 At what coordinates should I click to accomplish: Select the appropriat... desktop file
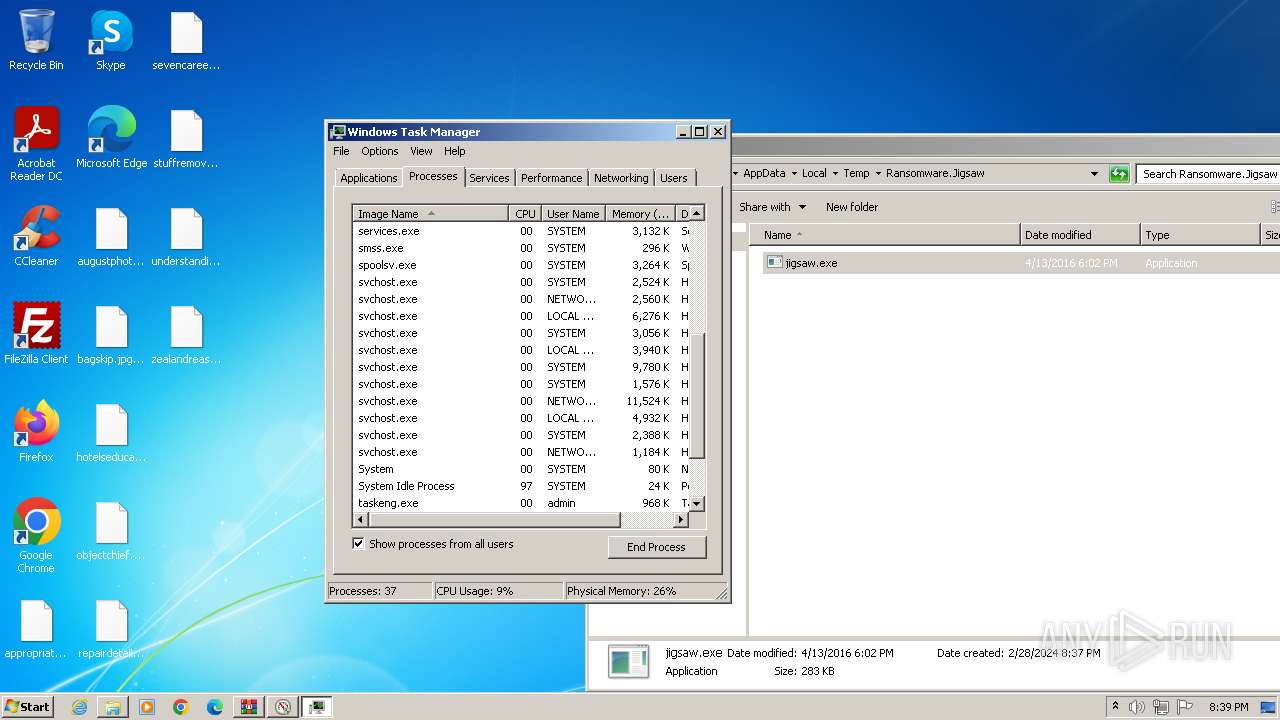[36, 628]
